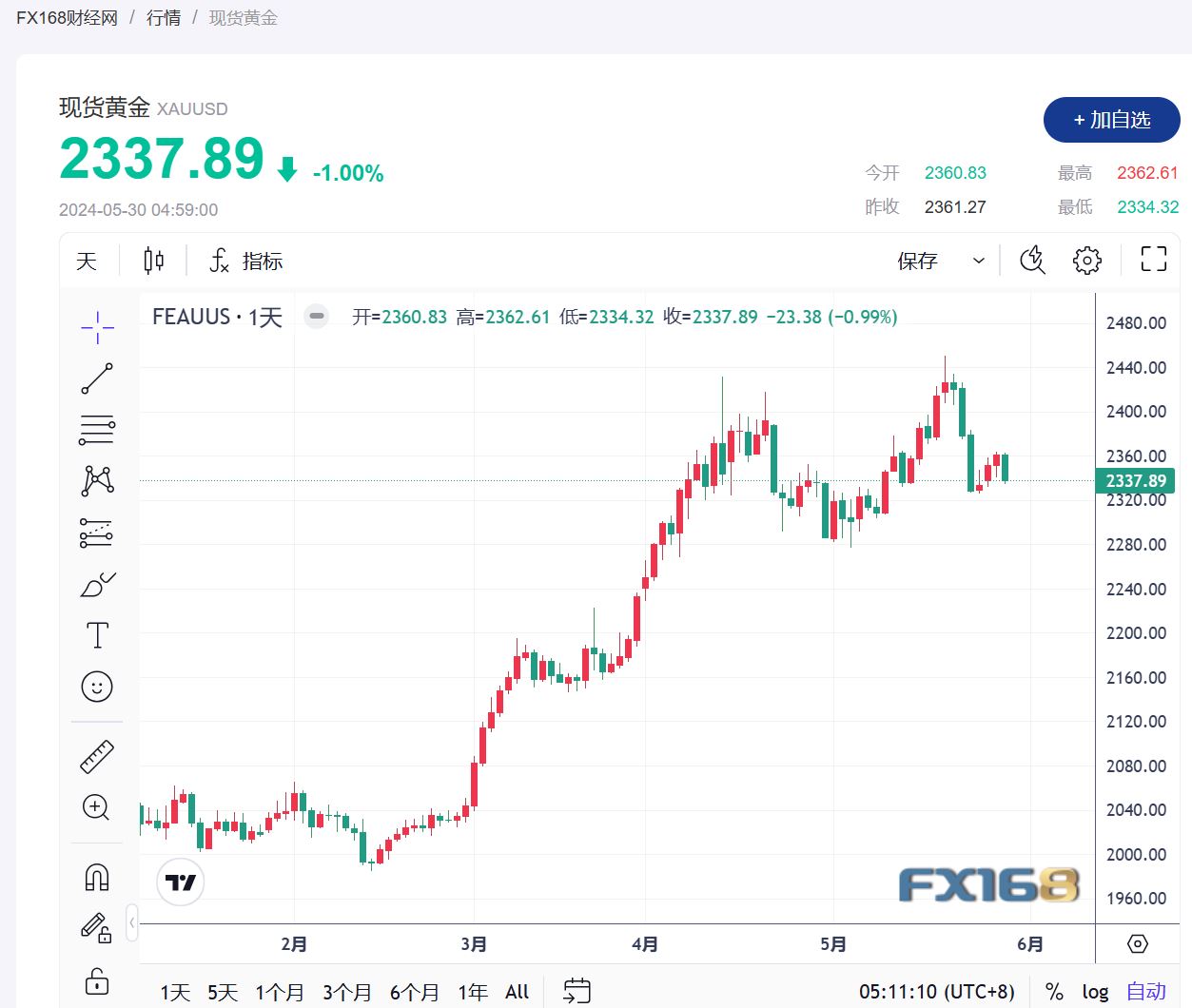Screen dimensions: 1192x1008
Task: Select the crosshair cursor tool
Action: [x=97, y=327]
